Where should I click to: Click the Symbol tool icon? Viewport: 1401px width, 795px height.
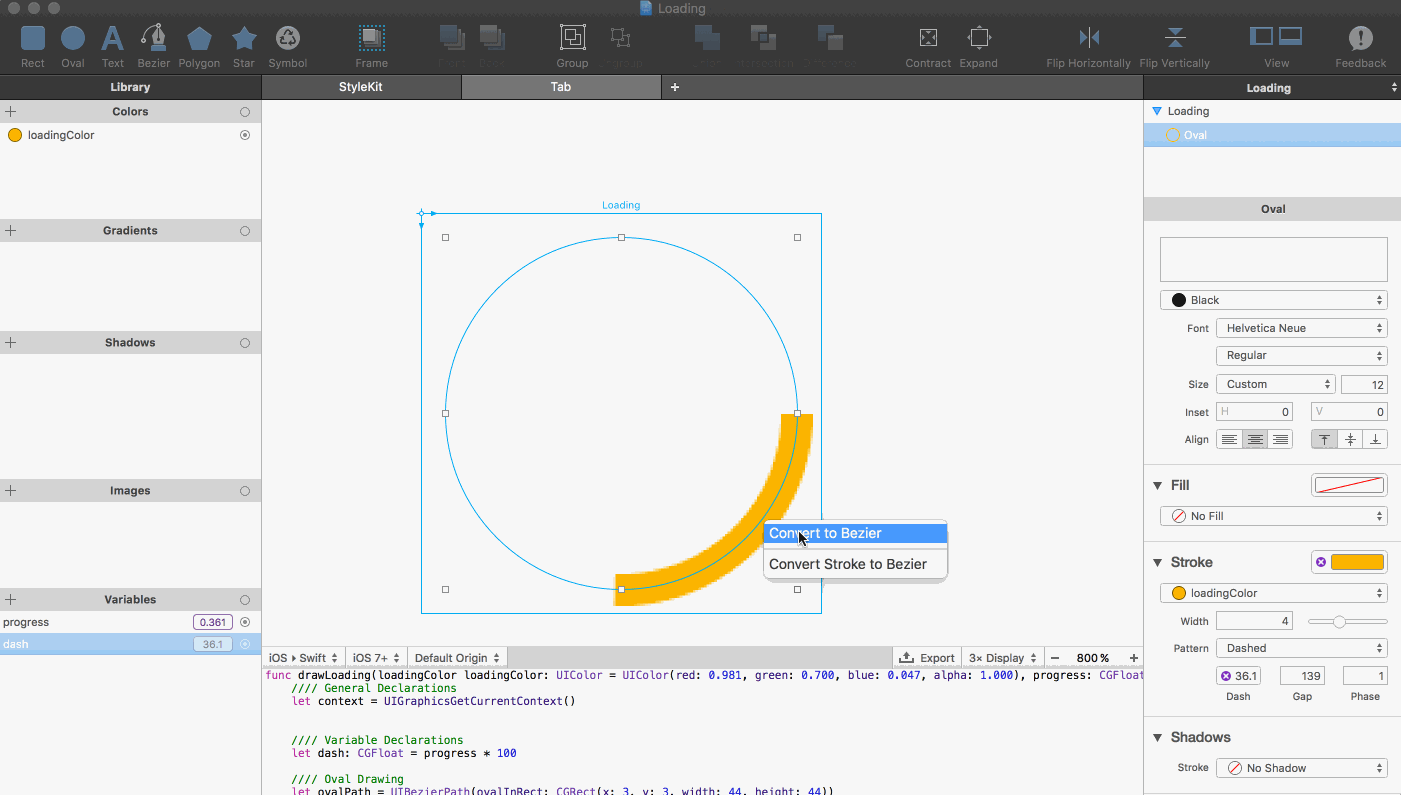(288, 39)
